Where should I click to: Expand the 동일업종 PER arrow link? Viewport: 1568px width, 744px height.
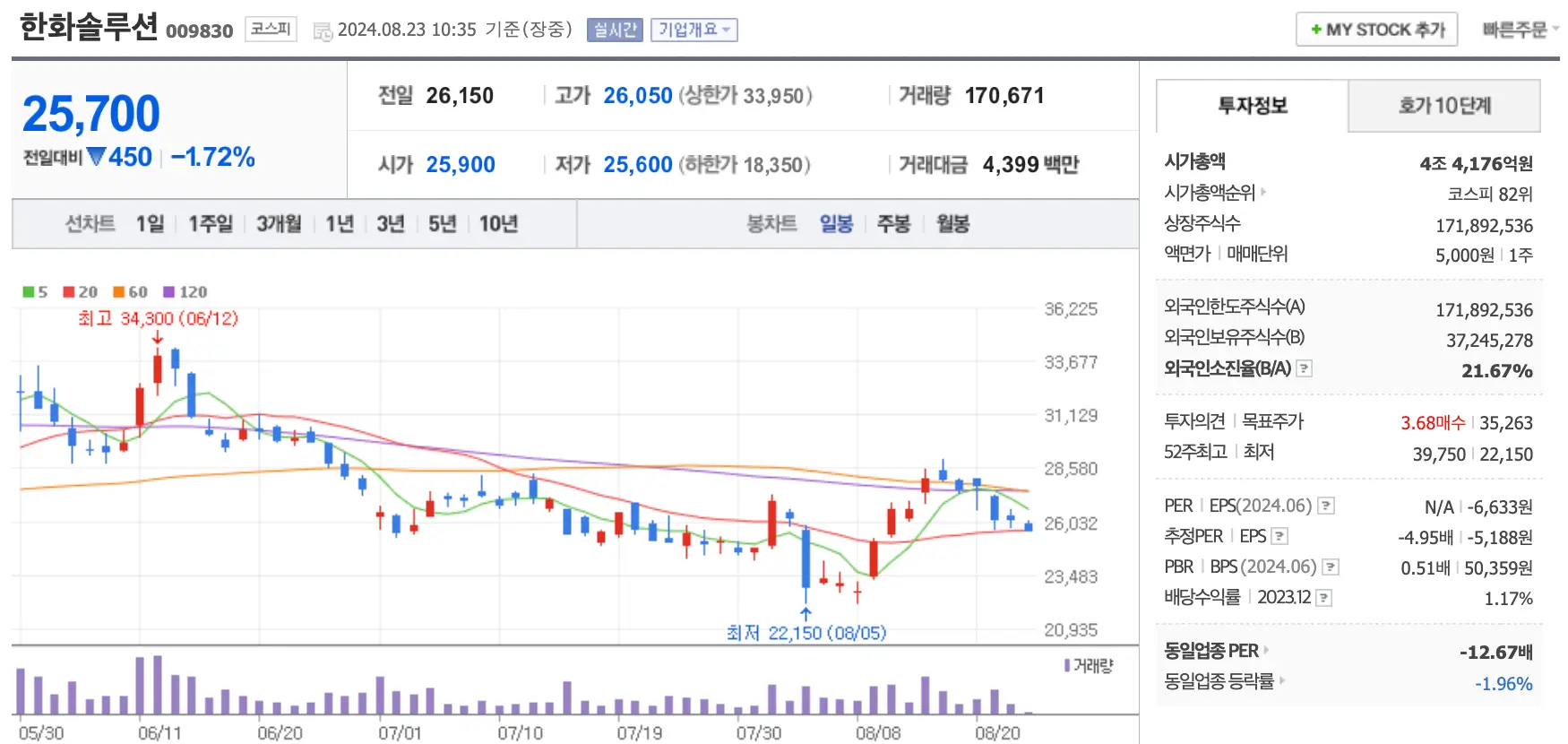[x=1266, y=650]
